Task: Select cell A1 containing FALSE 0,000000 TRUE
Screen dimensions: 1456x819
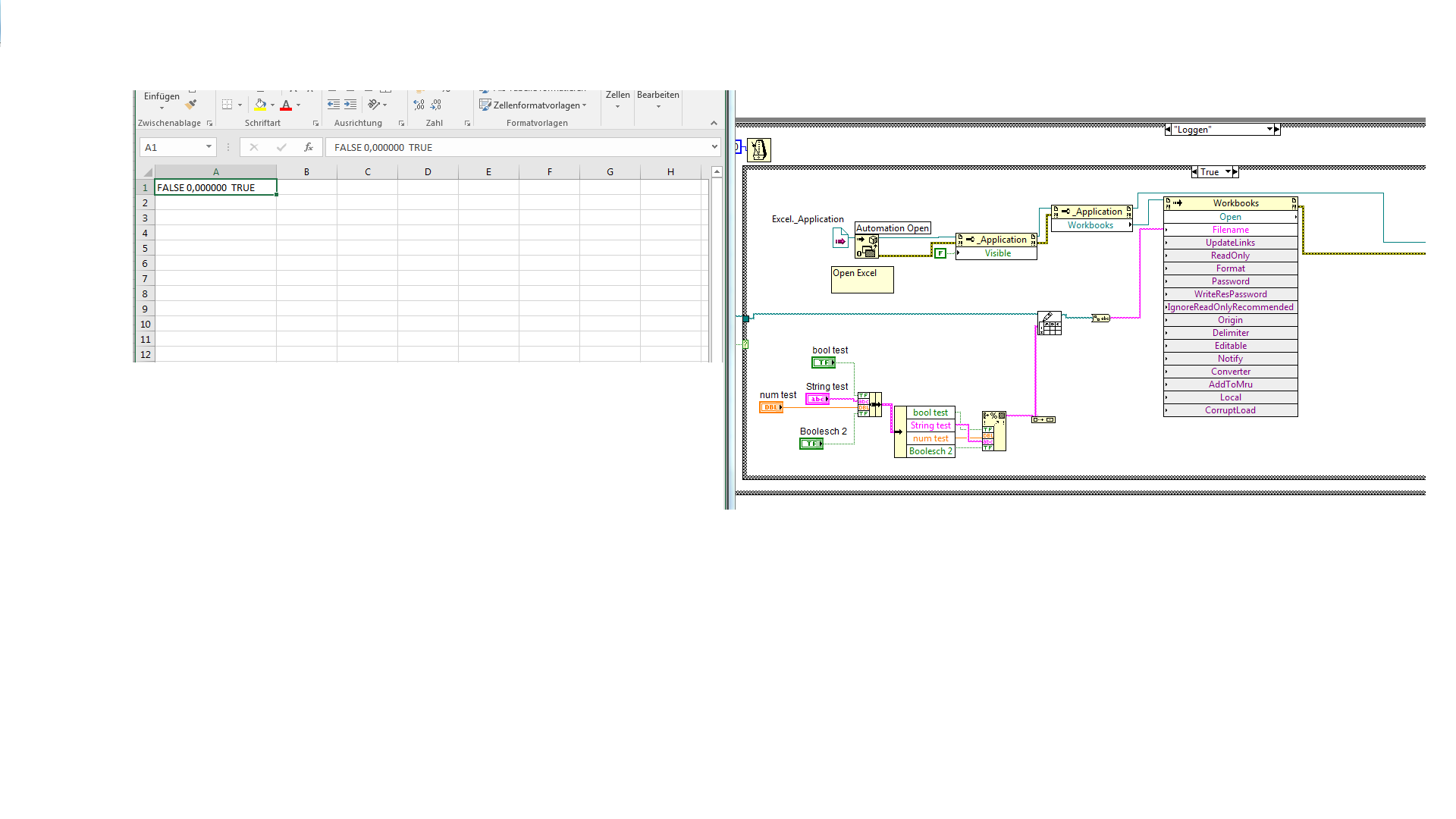Action: click(215, 187)
